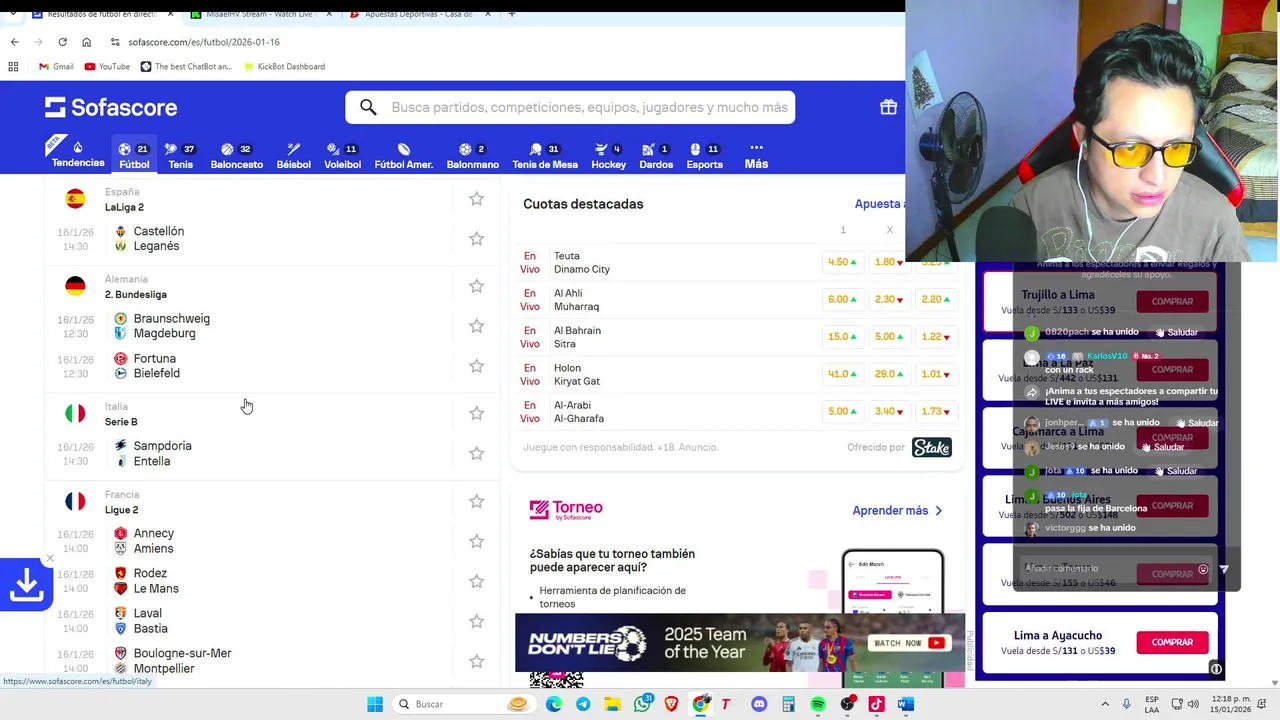This screenshot has height=720, width=1280.
Task: Click the blue download button overlay
Action: (26, 585)
